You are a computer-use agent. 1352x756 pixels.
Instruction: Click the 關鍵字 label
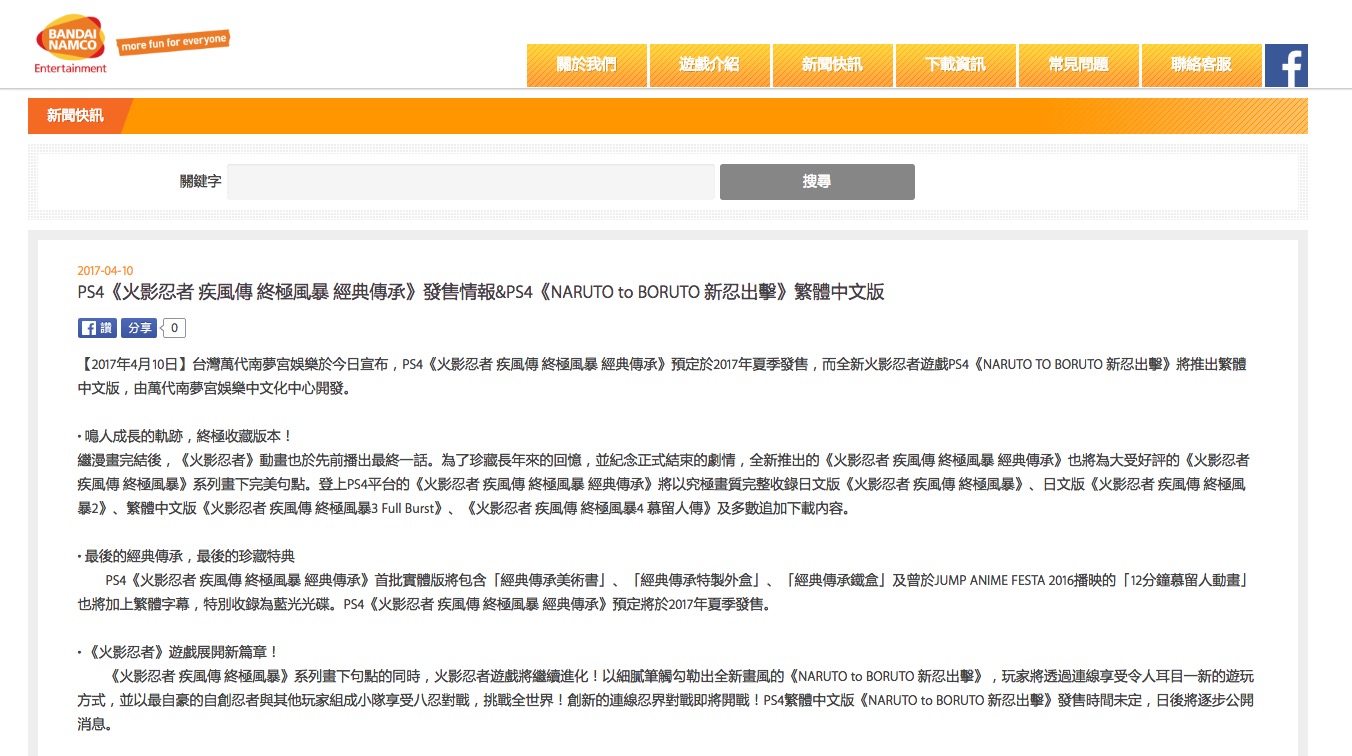200,182
